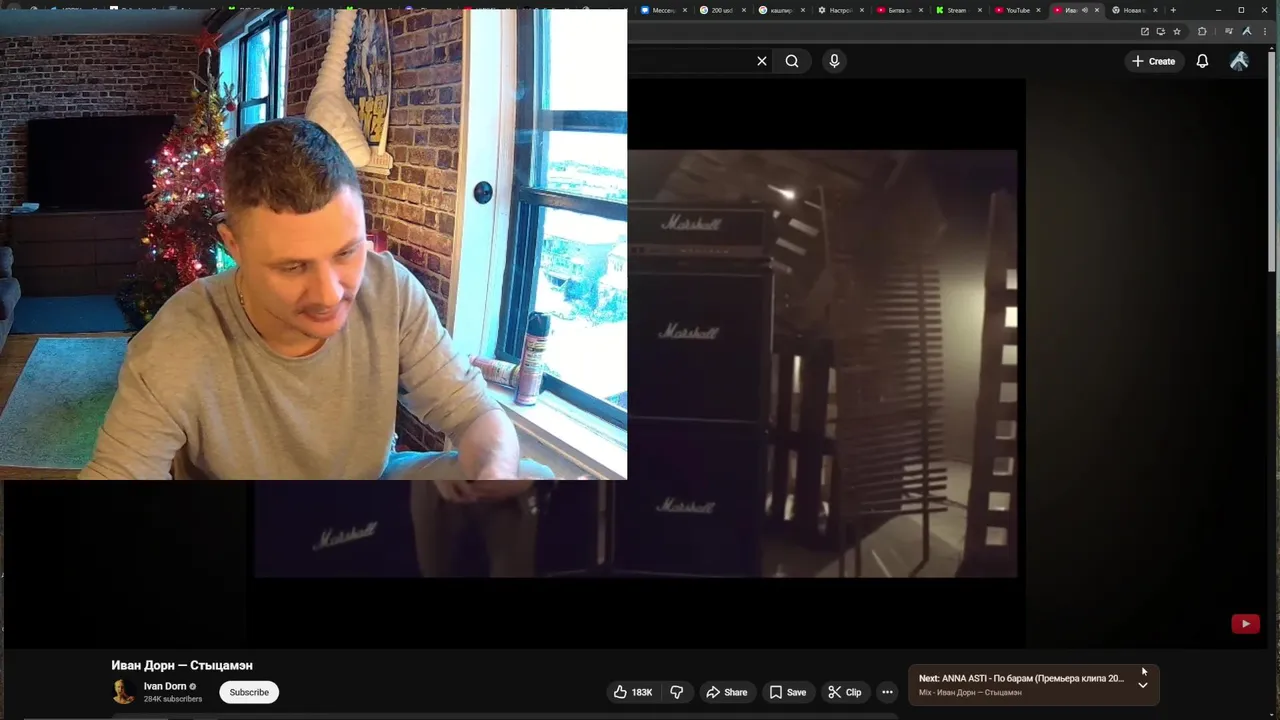1280x720 pixels.
Task: Open page in app icon in address bar
Action: coord(1144,32)
